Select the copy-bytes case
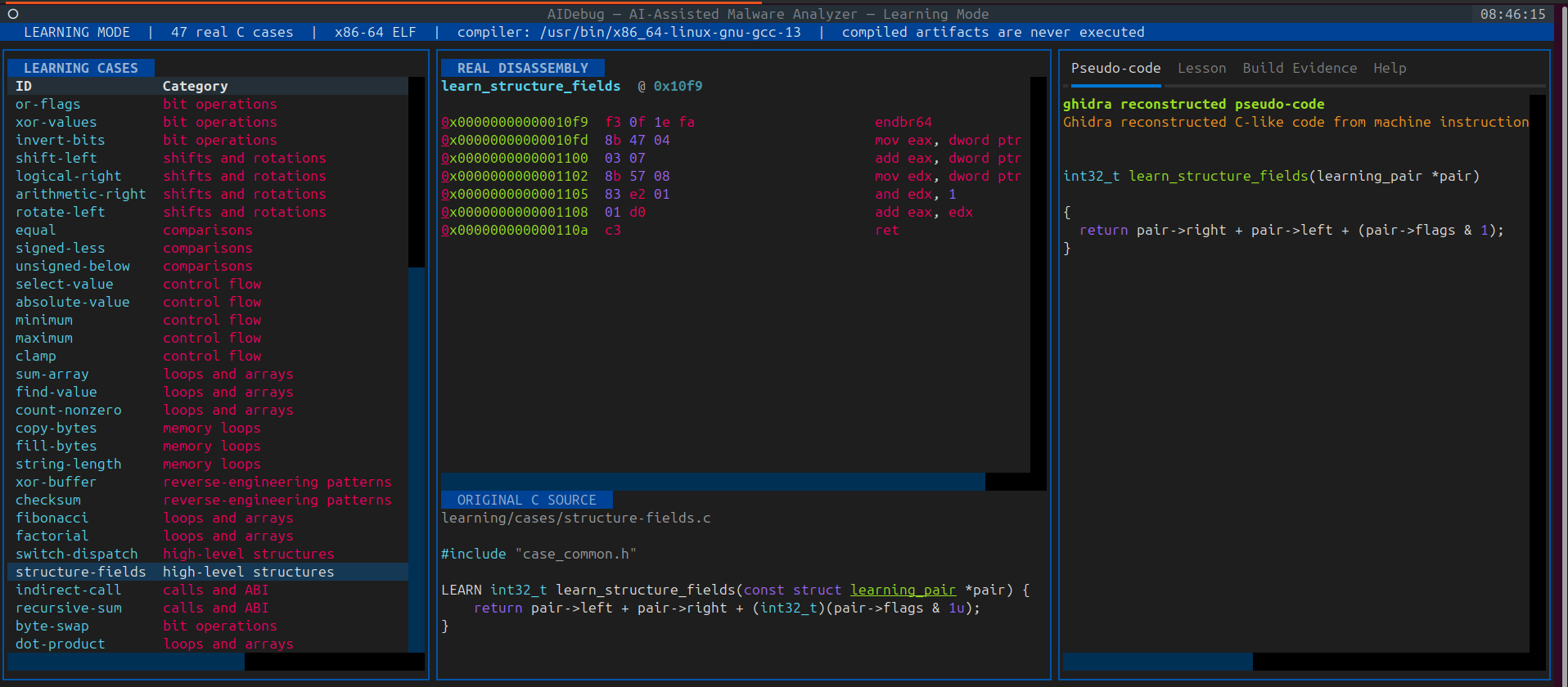 pos(208,428)
